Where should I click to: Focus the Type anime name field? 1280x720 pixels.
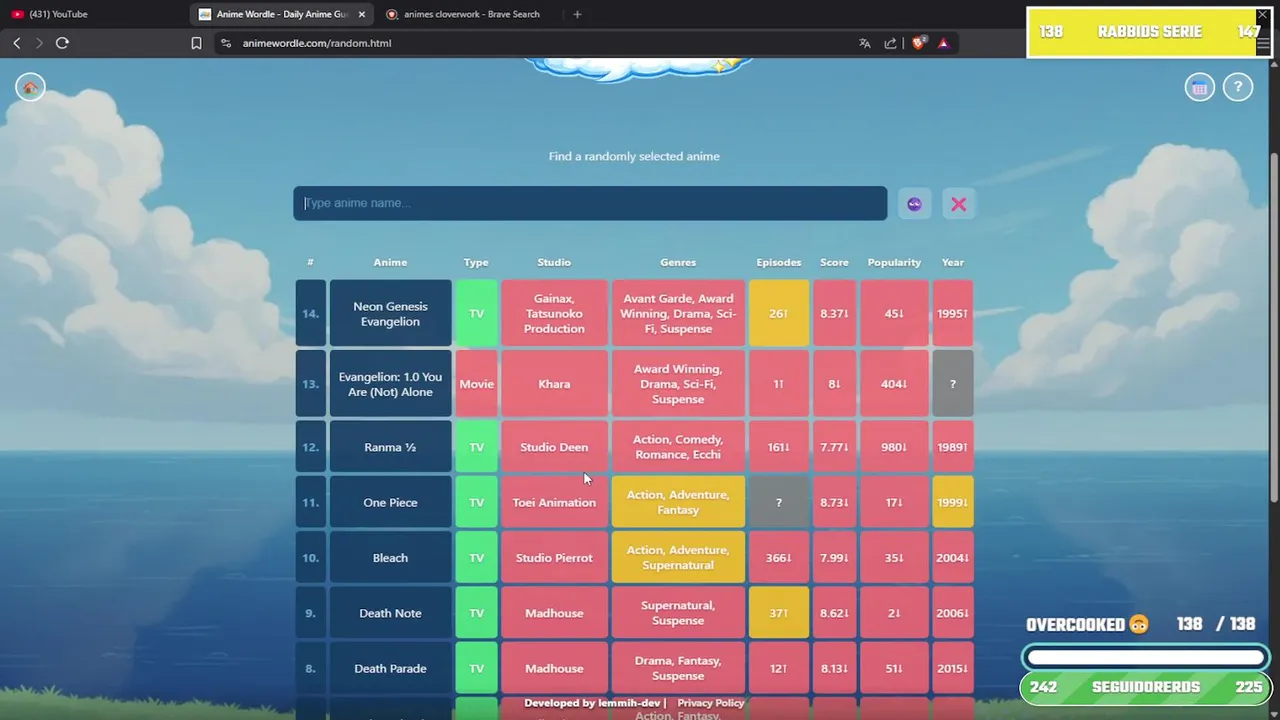[x=590, y=203]
